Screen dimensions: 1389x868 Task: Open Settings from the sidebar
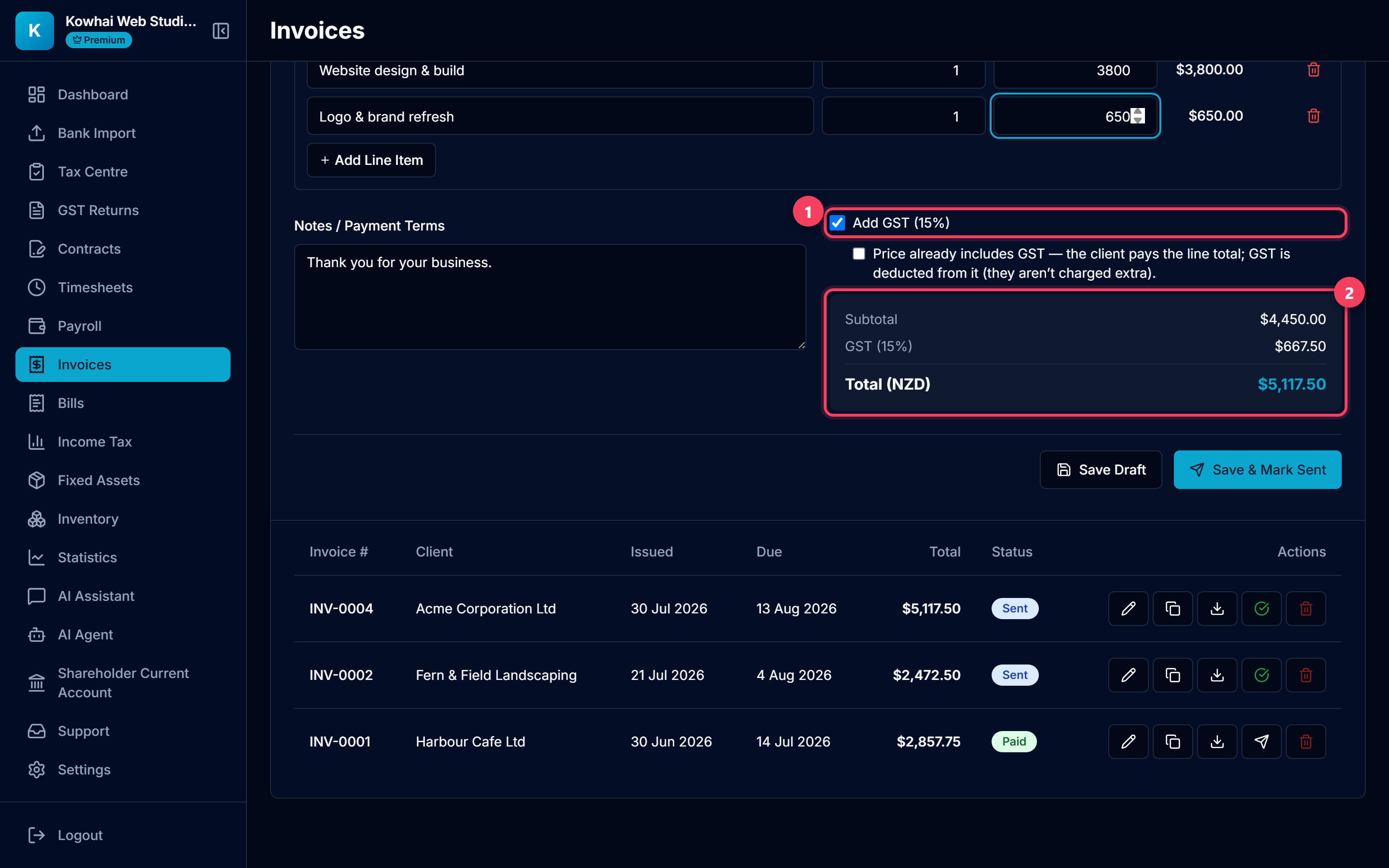click(123, 769)
